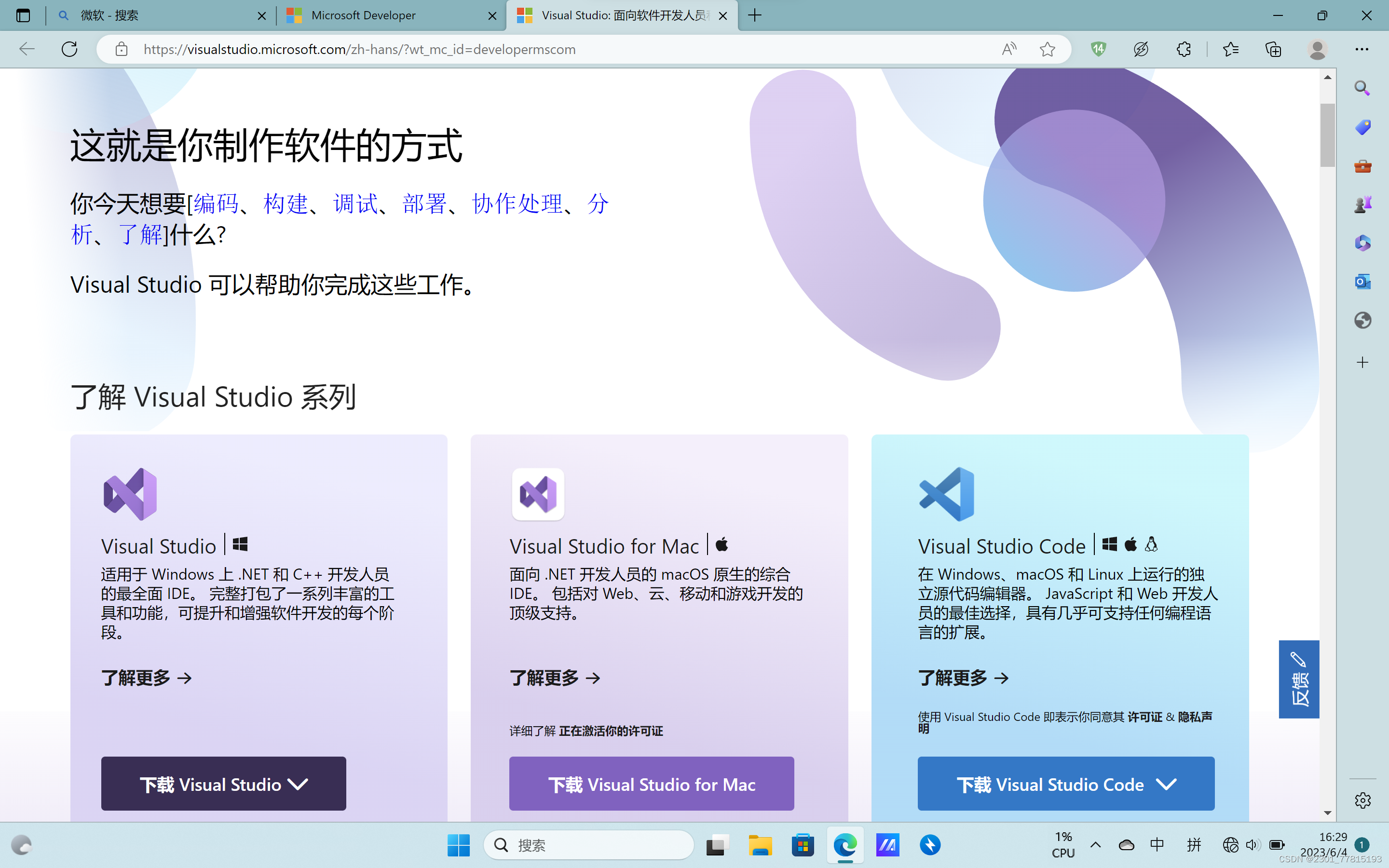Open the Outlook icon in sidebar
1389x868 pixels.
(x=1362, y=281)
